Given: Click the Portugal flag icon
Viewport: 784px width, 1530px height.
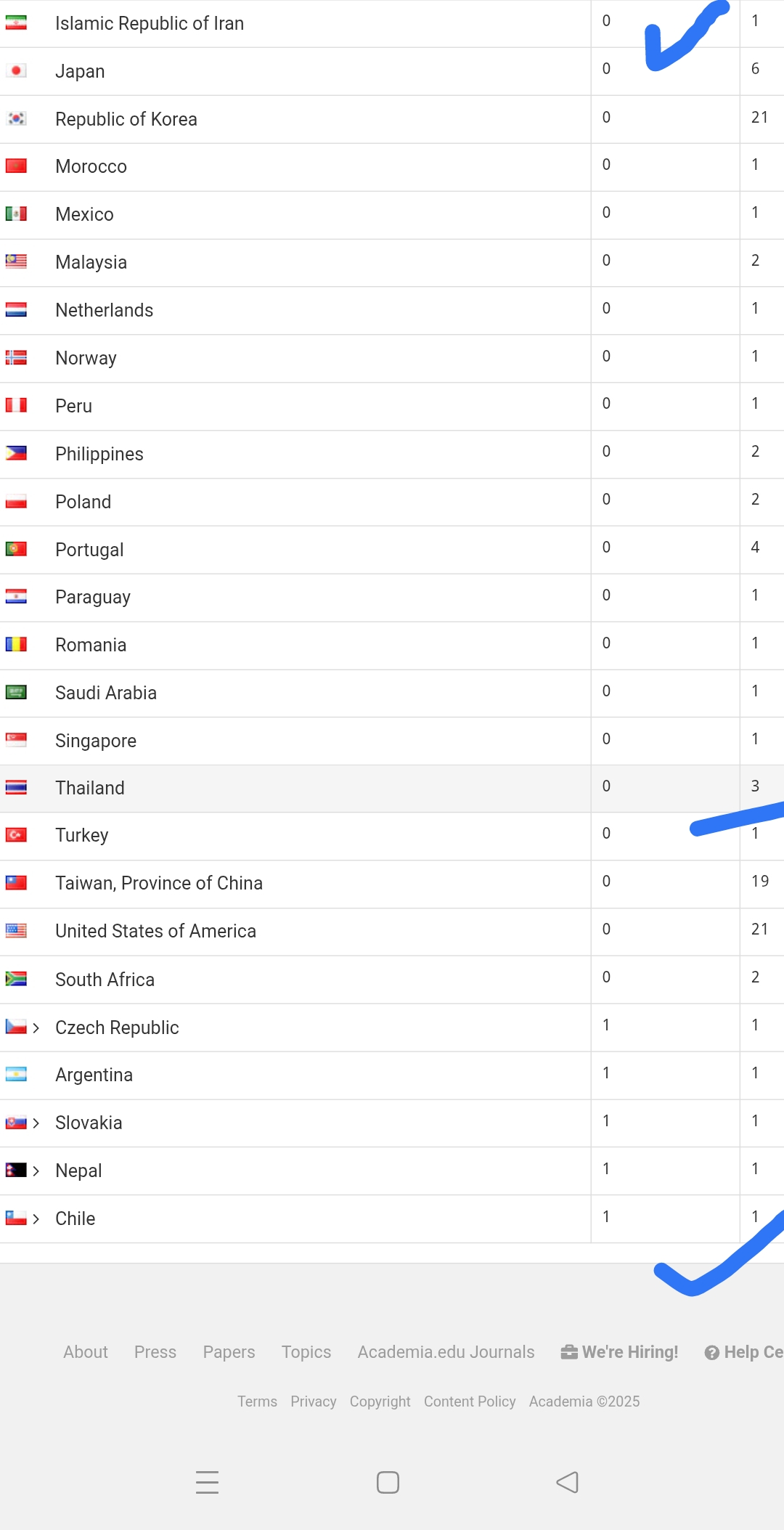Looking at the screenshot, I should (16, 549).
